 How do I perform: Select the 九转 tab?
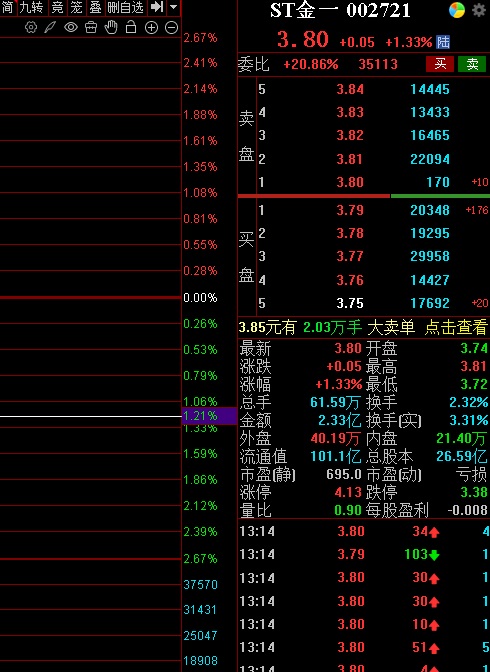pos(31,7)
